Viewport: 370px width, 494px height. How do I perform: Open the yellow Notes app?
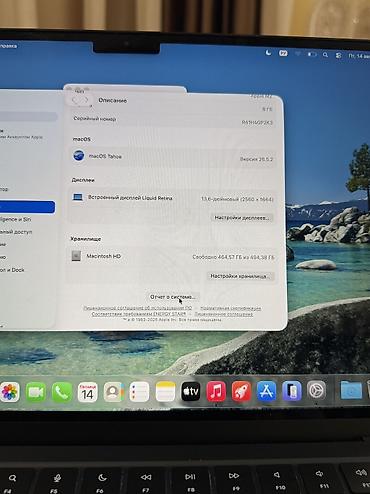(165, 392)
